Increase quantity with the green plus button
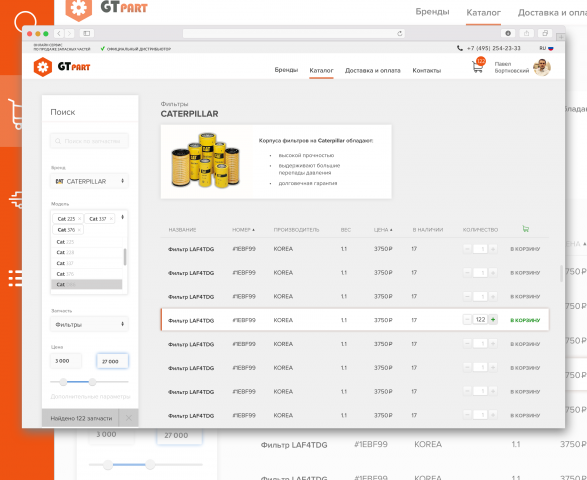 (x=493, y=319)
